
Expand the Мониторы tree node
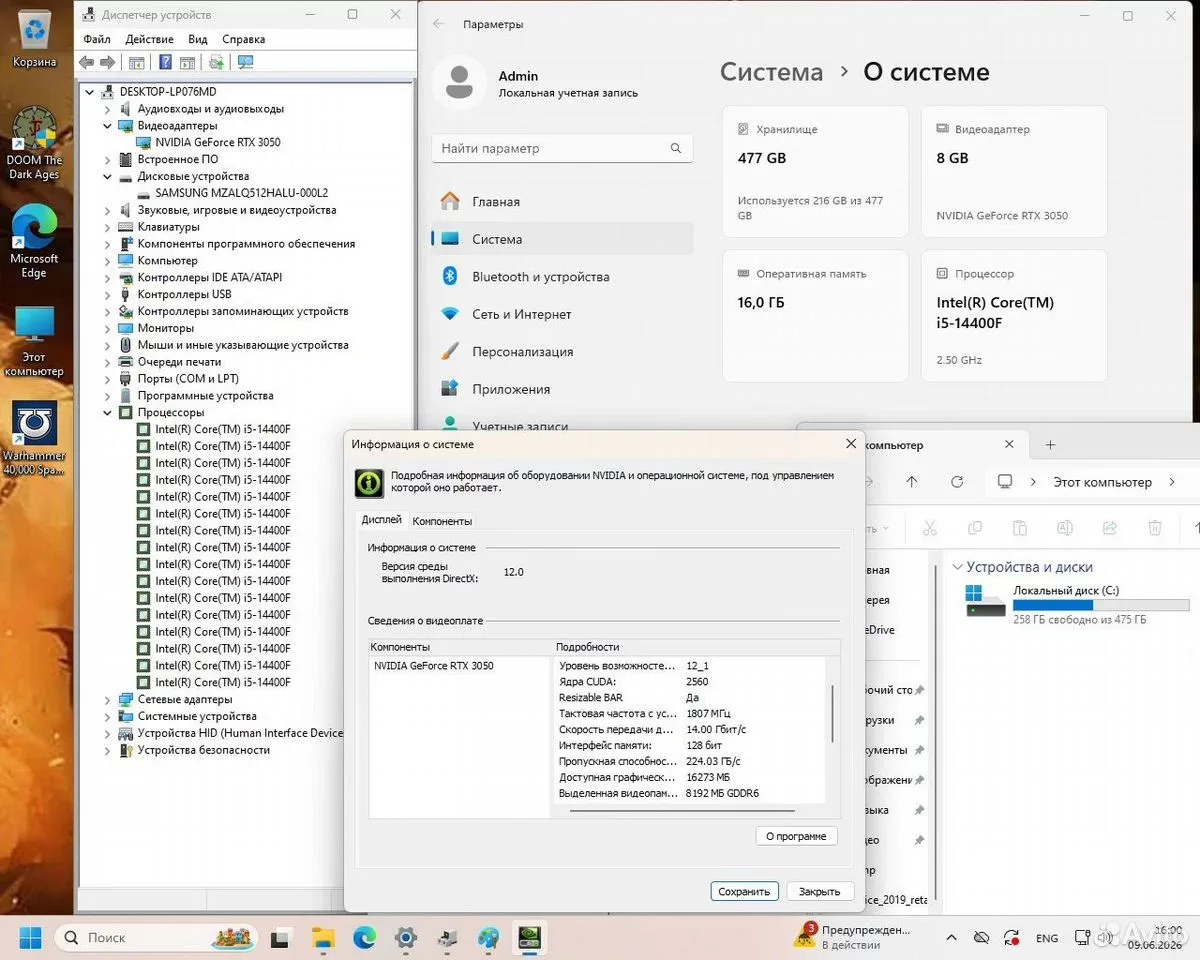coord(108,328)
